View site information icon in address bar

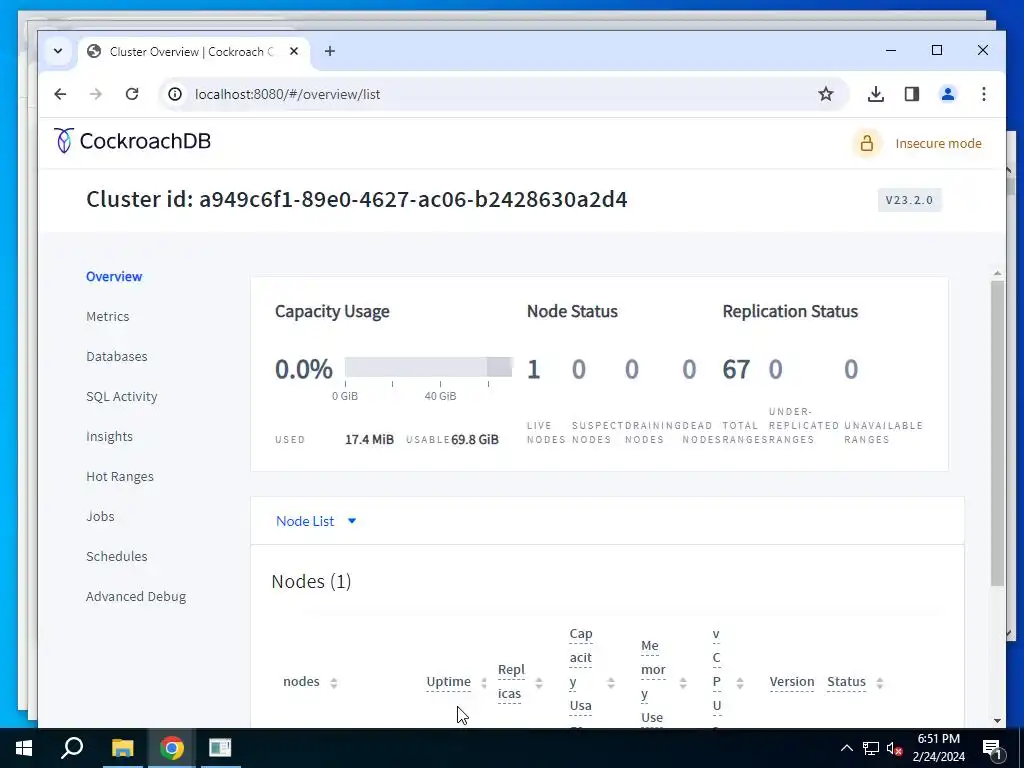coord(175,94)
